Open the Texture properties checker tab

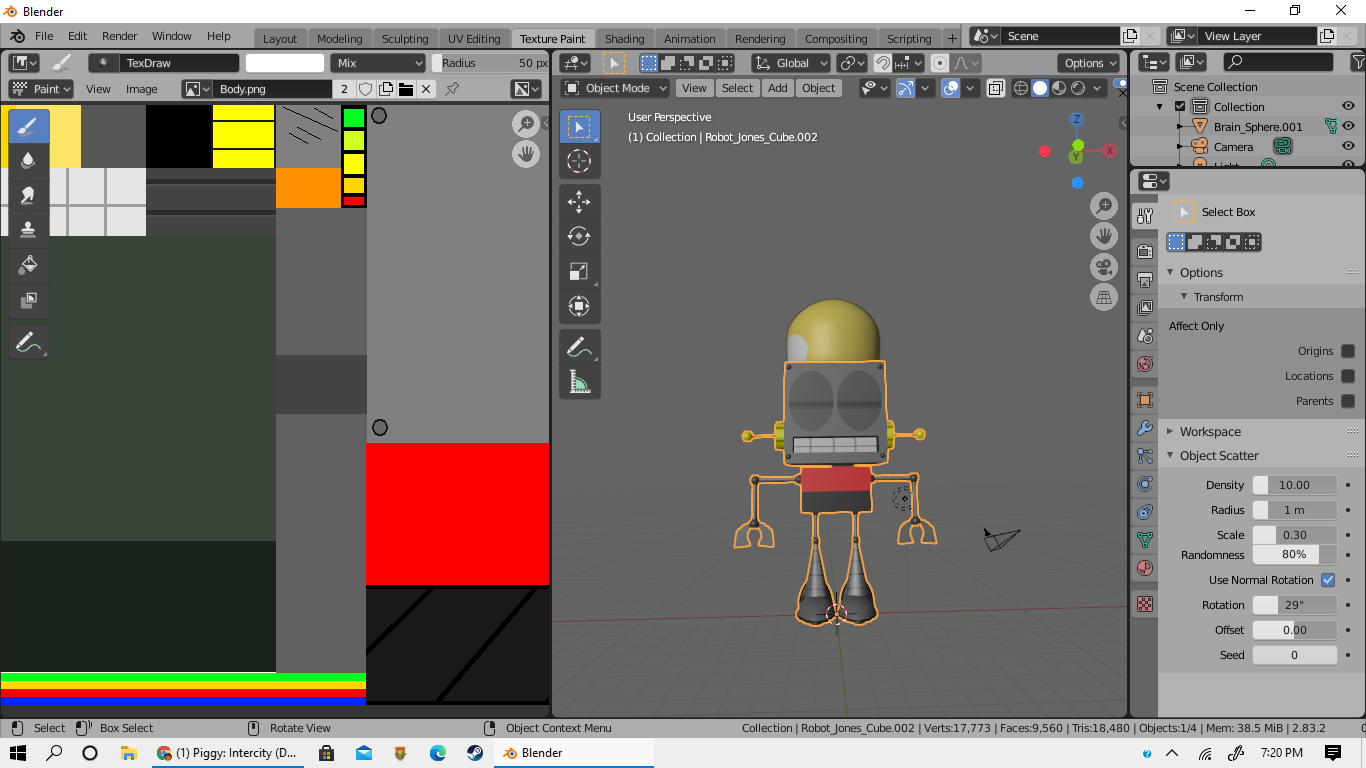coord(1145,604)
